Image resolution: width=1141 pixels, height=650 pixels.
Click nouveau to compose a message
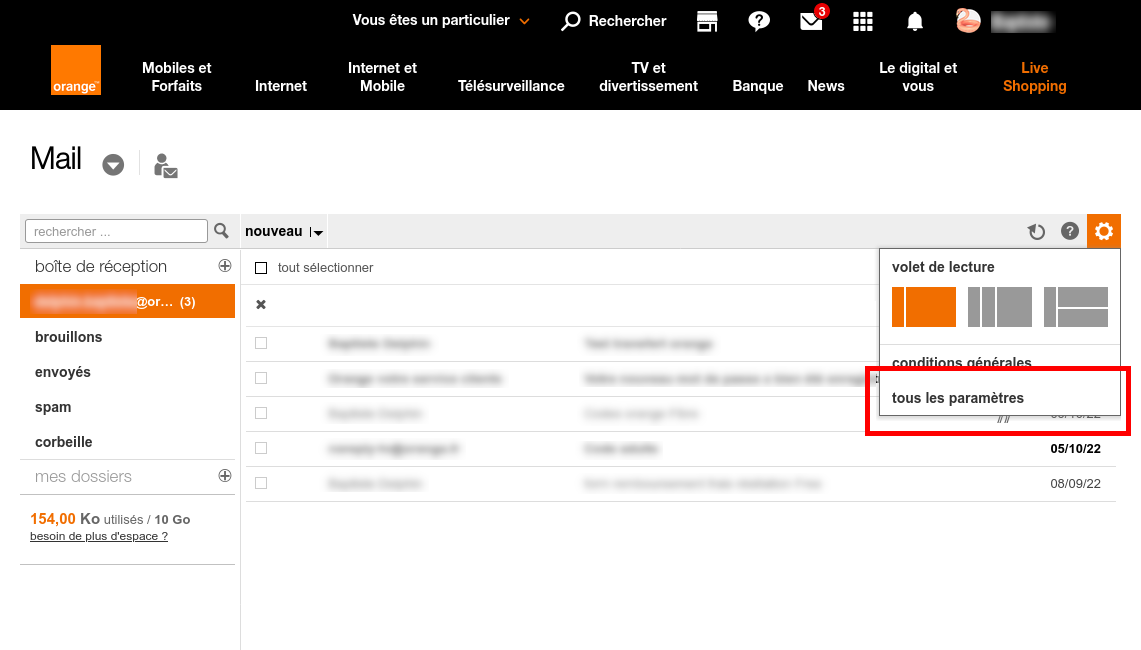274,231
